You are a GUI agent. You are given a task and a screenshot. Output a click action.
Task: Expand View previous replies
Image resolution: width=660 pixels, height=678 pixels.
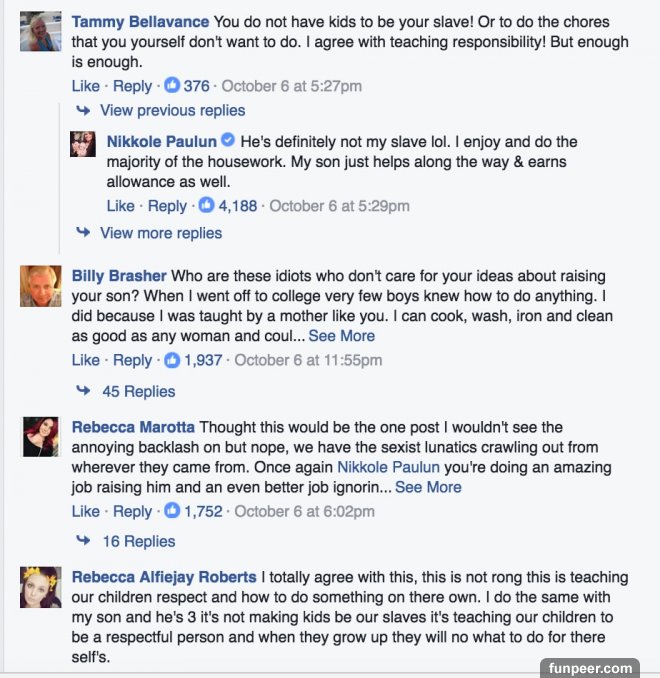click(x=172, y=110)
